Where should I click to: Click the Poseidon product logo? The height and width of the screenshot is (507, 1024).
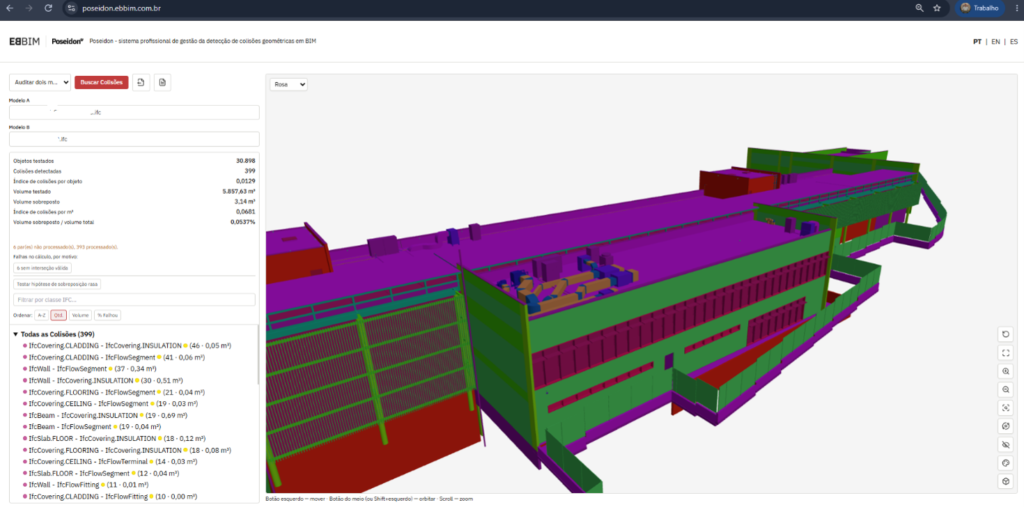(x=68, y=41)
